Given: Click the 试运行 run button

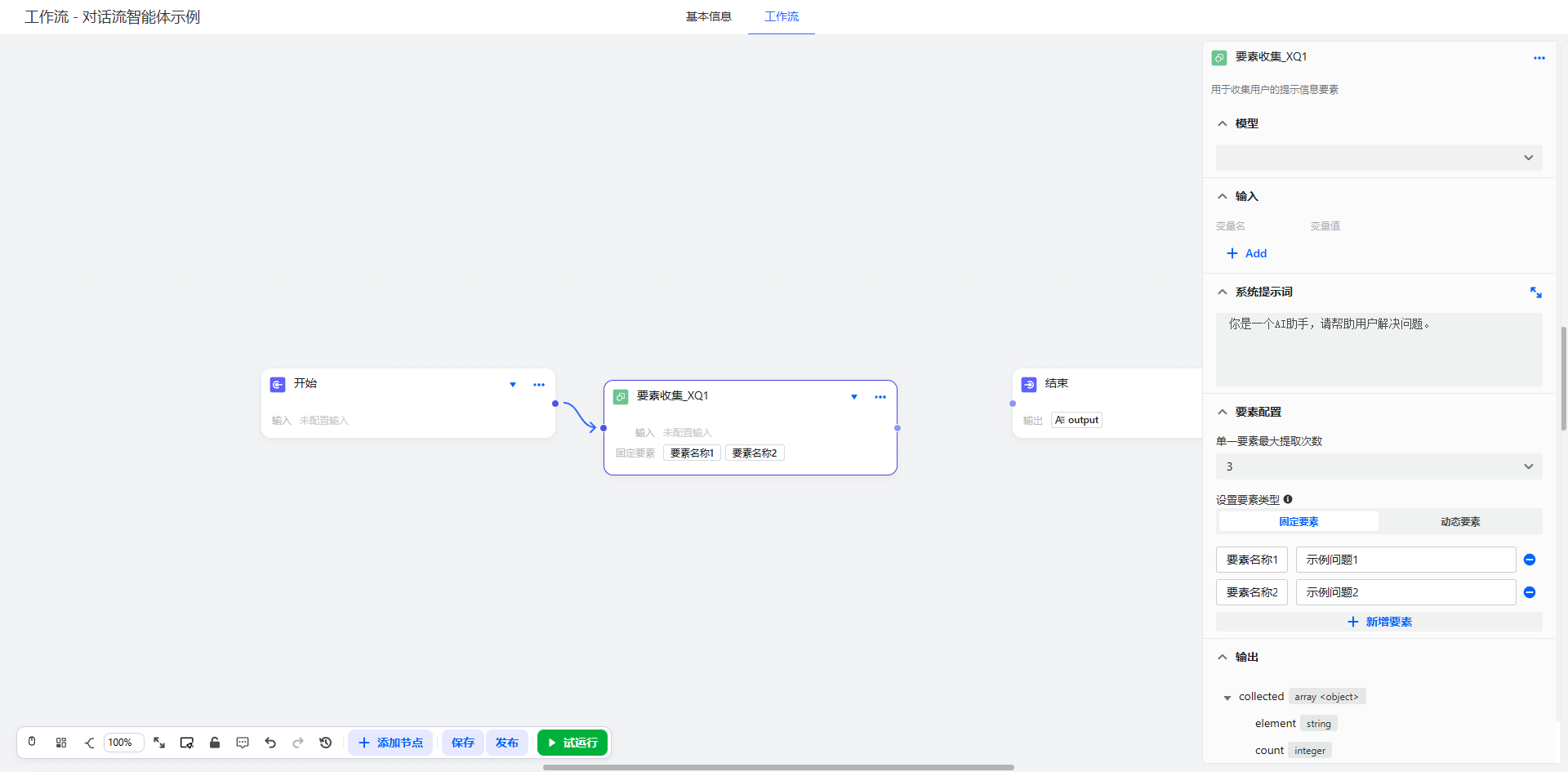Looking at the screenshot, I should pos(572,743).
